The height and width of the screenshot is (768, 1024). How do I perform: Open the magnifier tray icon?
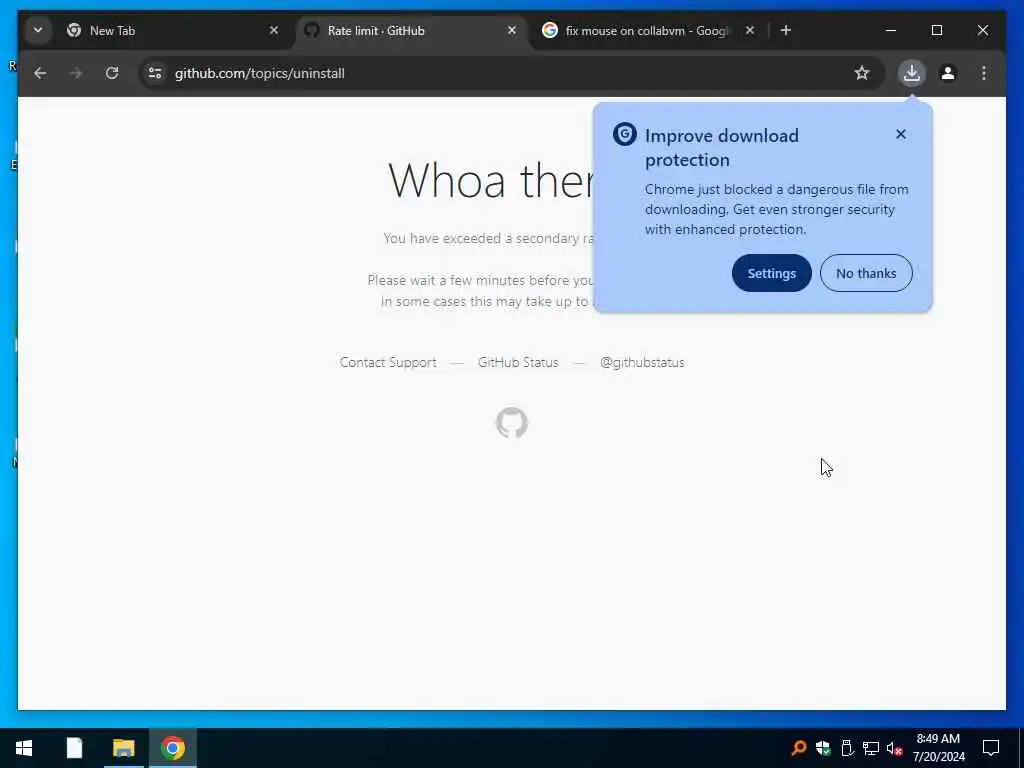(798, 748)
